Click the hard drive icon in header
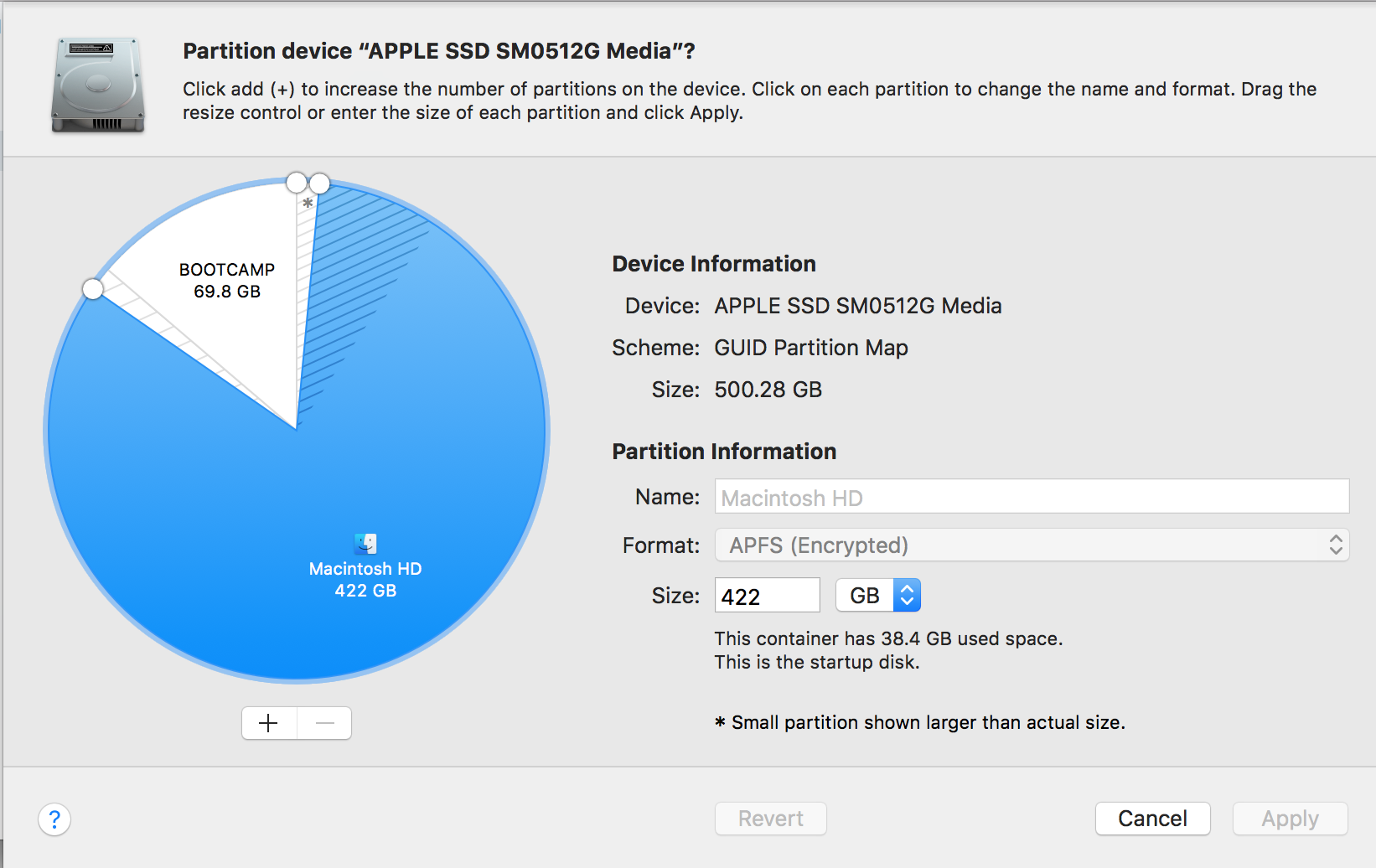The width and height of the screenshot is (1376, 868). (98, 85)
